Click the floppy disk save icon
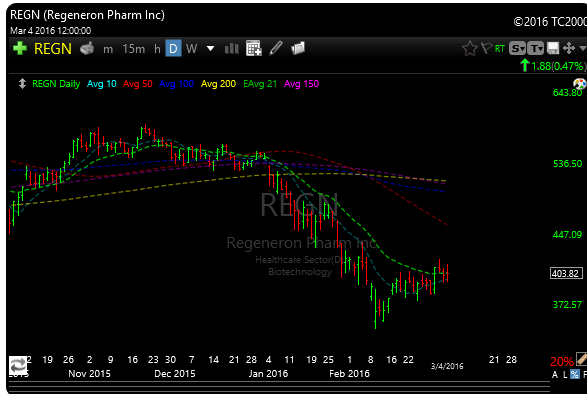This screenshot has width=587, height=394. 553,48
